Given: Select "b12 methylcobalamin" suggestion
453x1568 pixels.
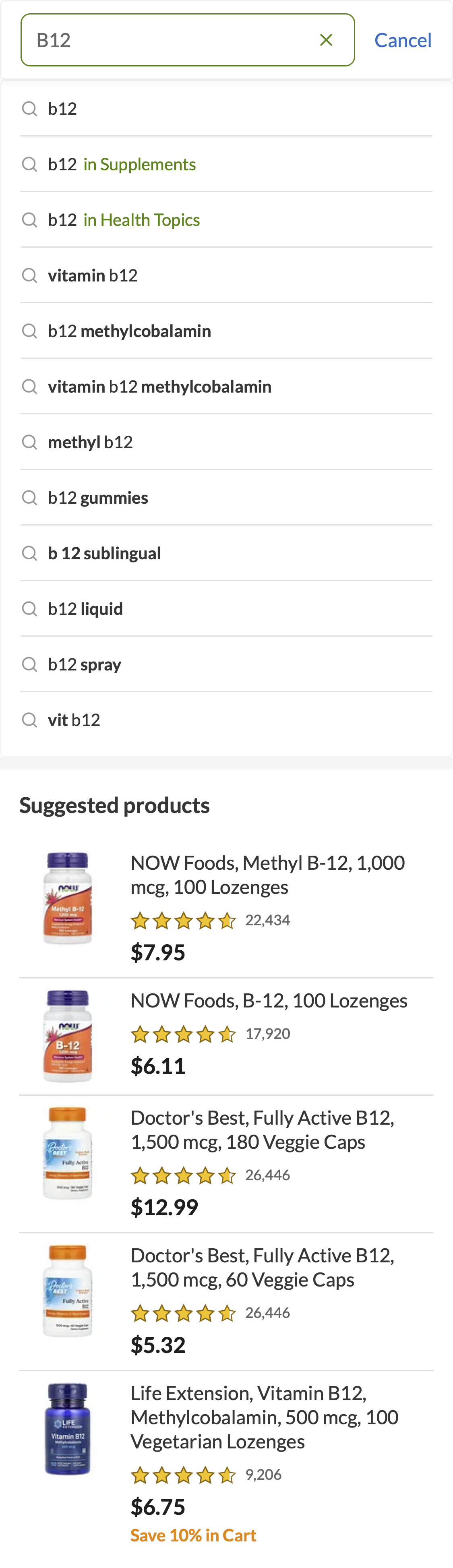Looking at the screenshot, I should point(130,331).
